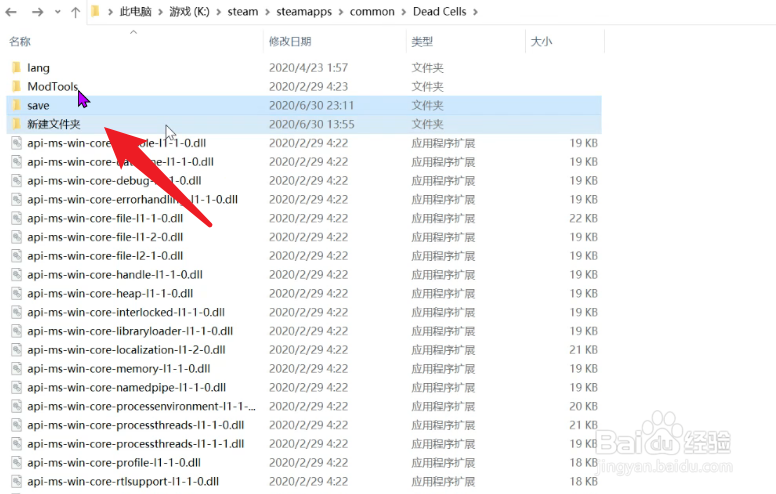Select the ModTools folder icon

(x=16, y=86)
